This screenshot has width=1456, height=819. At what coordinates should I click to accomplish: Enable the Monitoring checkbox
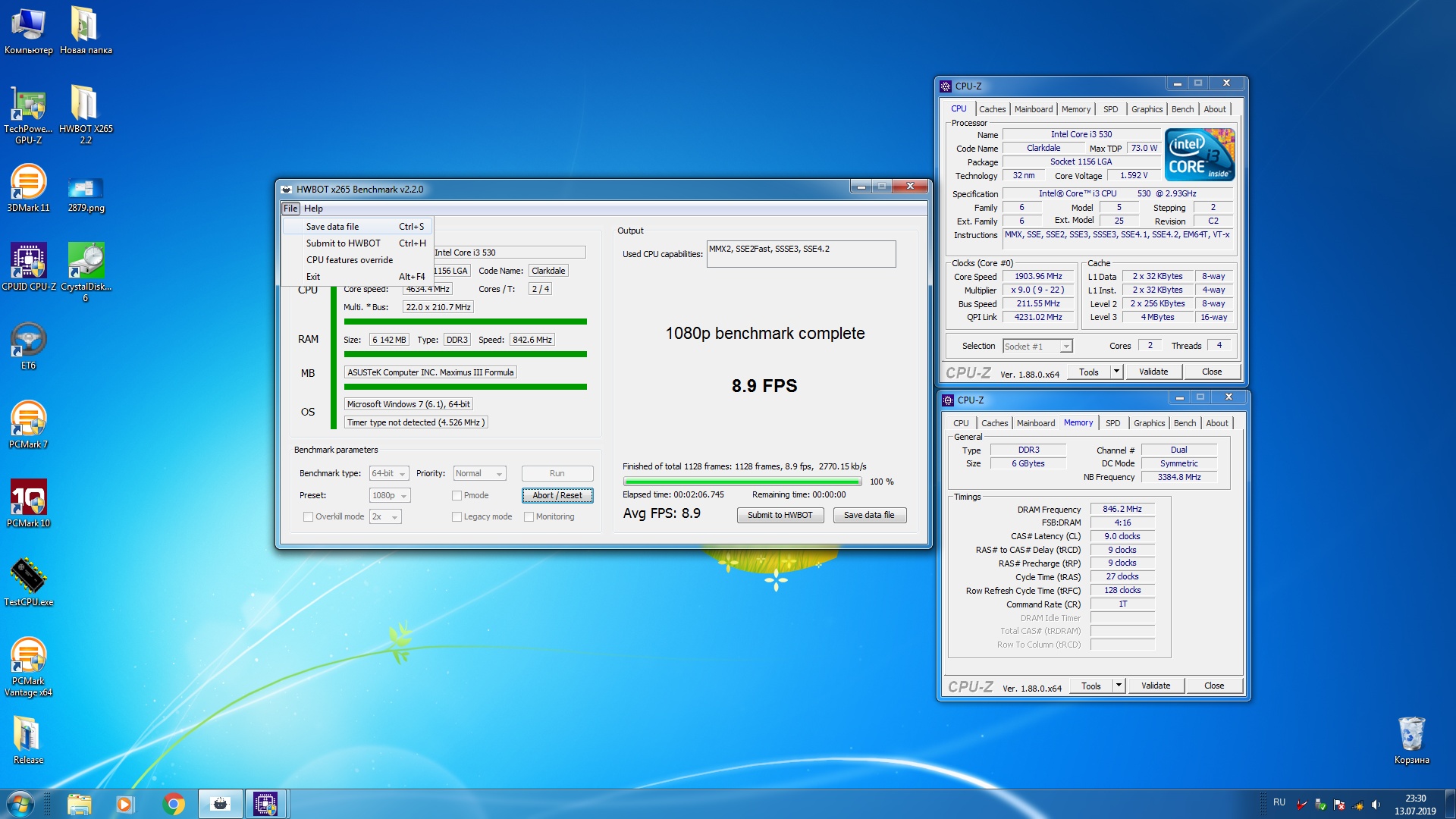coord(529,516)
